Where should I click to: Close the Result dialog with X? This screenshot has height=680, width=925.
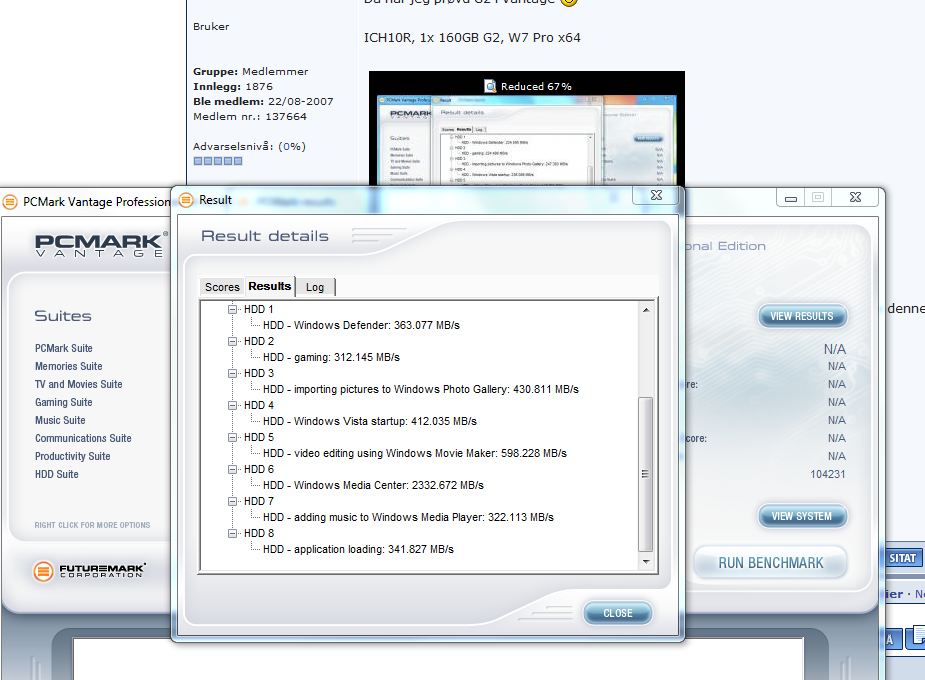656,195
